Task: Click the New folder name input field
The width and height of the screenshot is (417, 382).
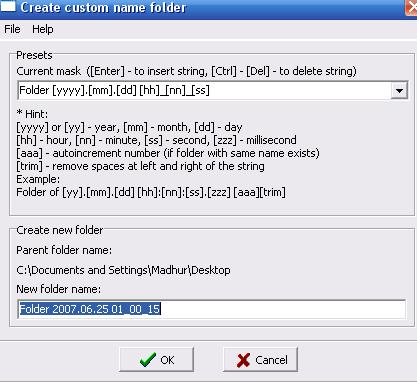Action: pos(211,309)
